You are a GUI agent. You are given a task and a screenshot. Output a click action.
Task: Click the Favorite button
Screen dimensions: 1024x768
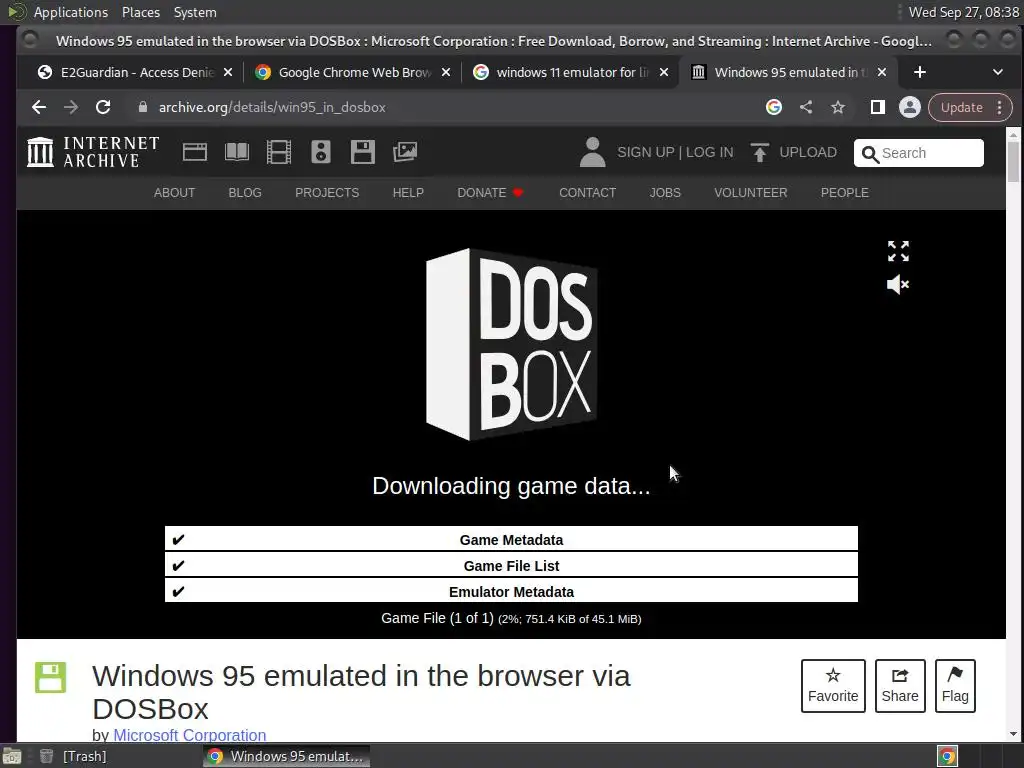833,686
